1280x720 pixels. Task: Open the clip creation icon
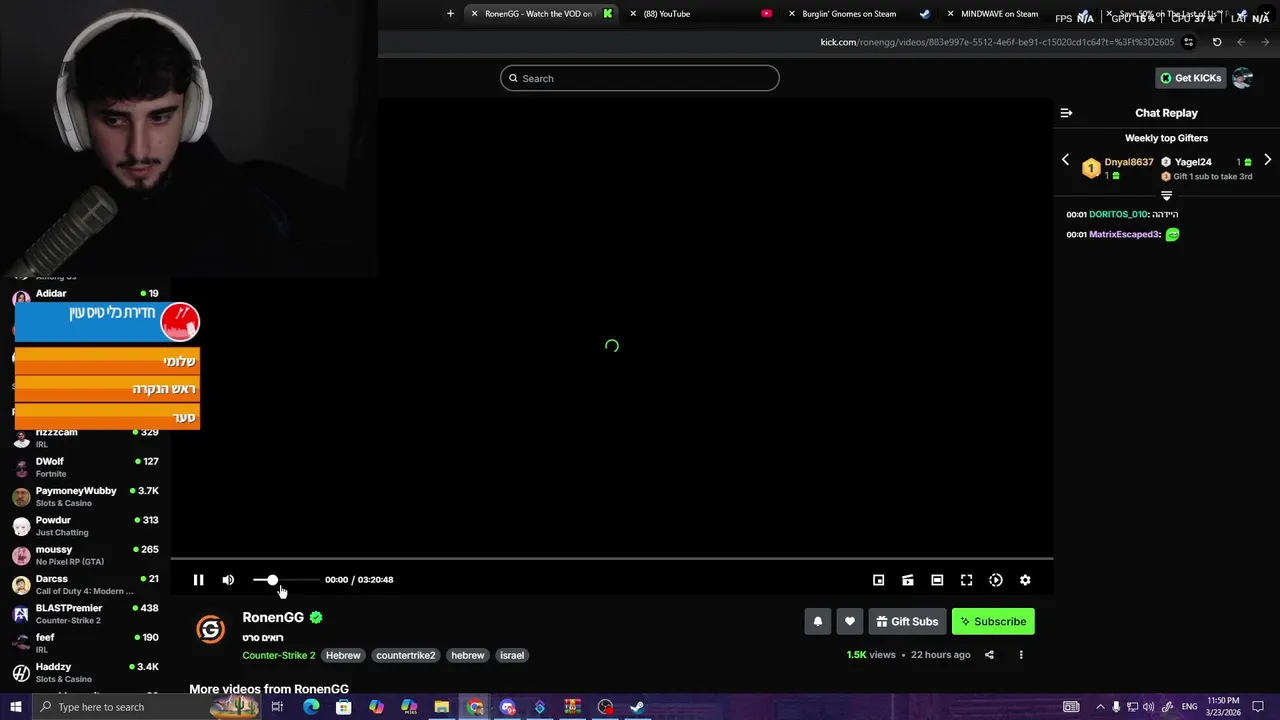(908, 580)
